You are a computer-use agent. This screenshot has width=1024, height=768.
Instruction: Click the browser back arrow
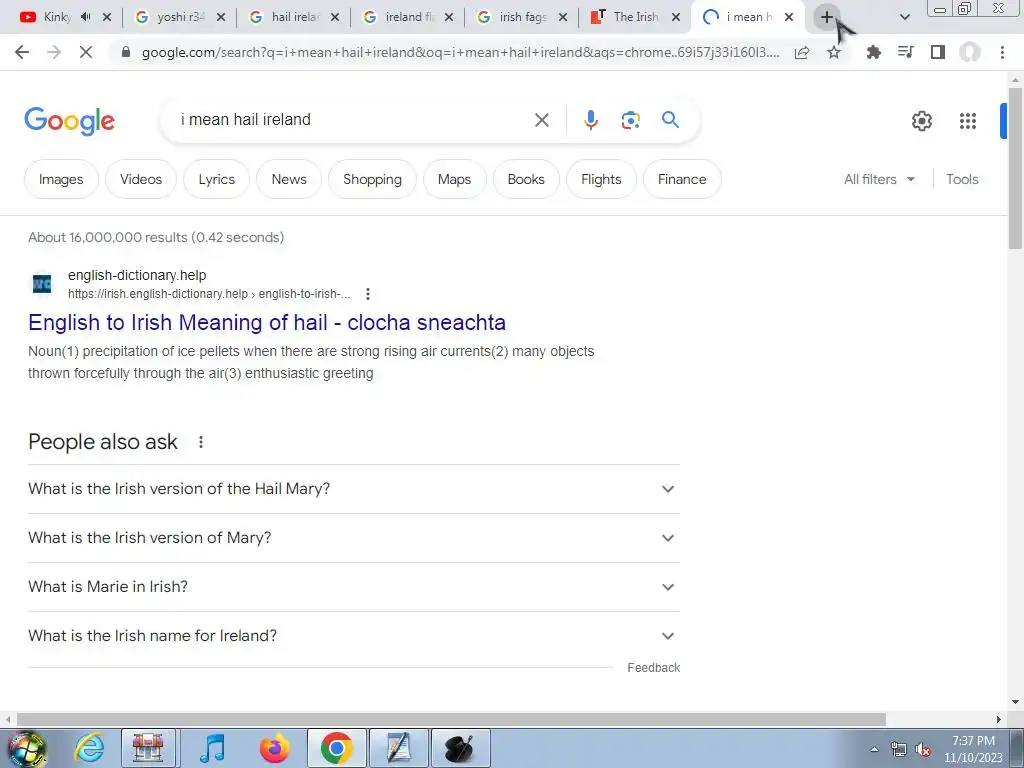click(22, 52)
